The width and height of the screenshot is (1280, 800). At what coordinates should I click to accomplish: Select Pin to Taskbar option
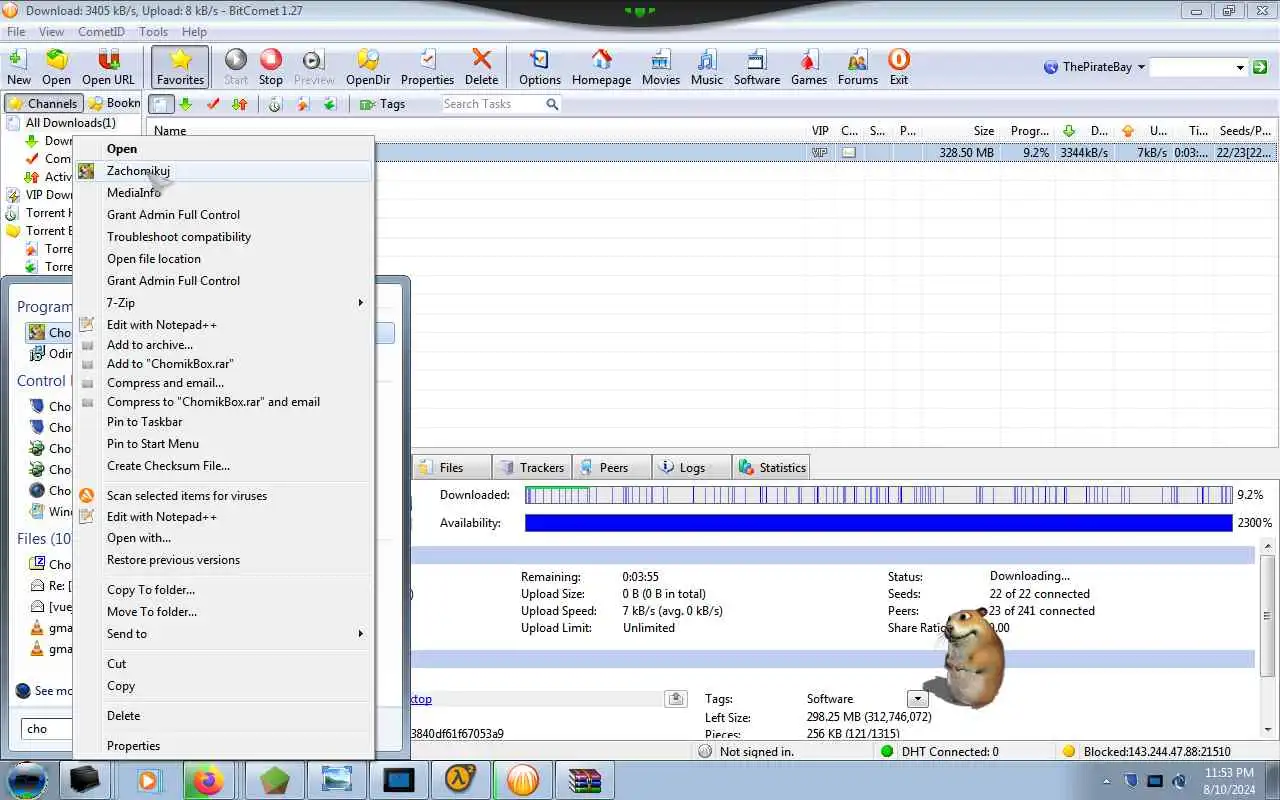click(x=224, y=422)
